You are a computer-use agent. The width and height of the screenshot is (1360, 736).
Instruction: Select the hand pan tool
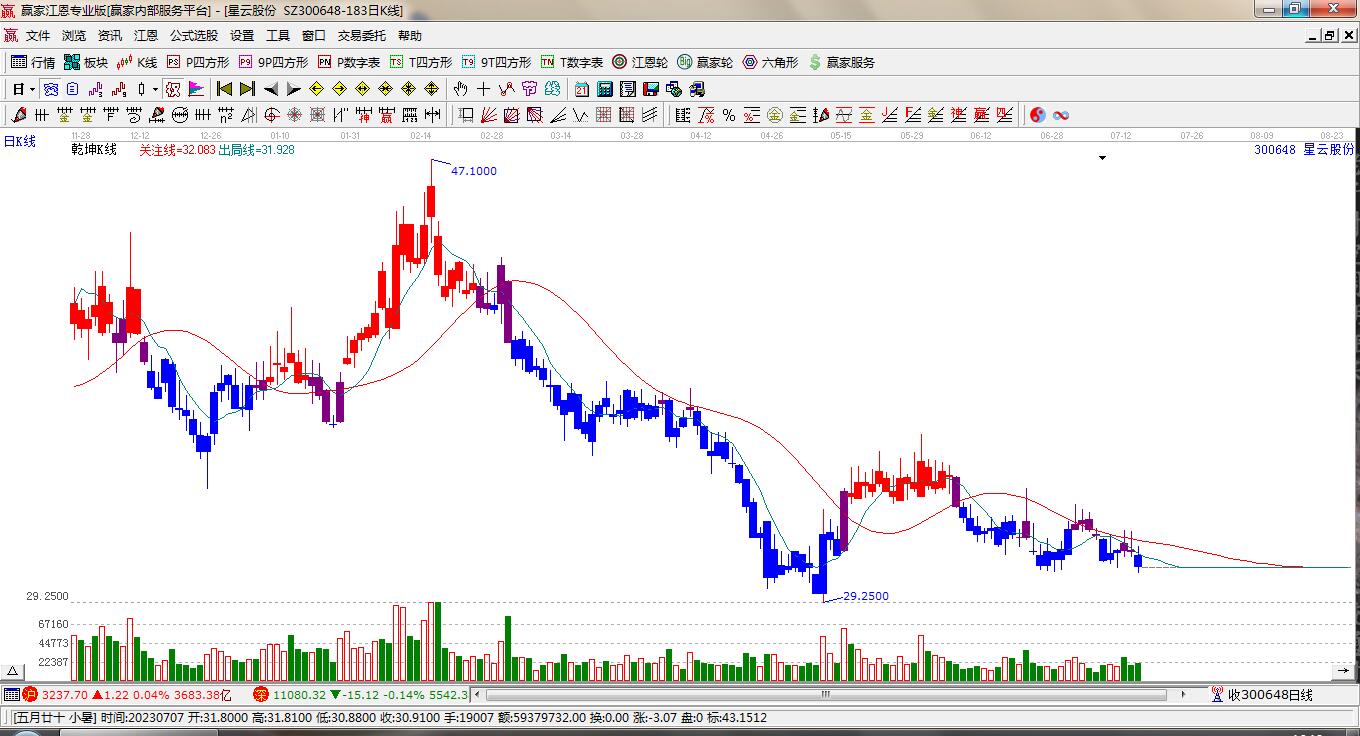click(460, 89)
